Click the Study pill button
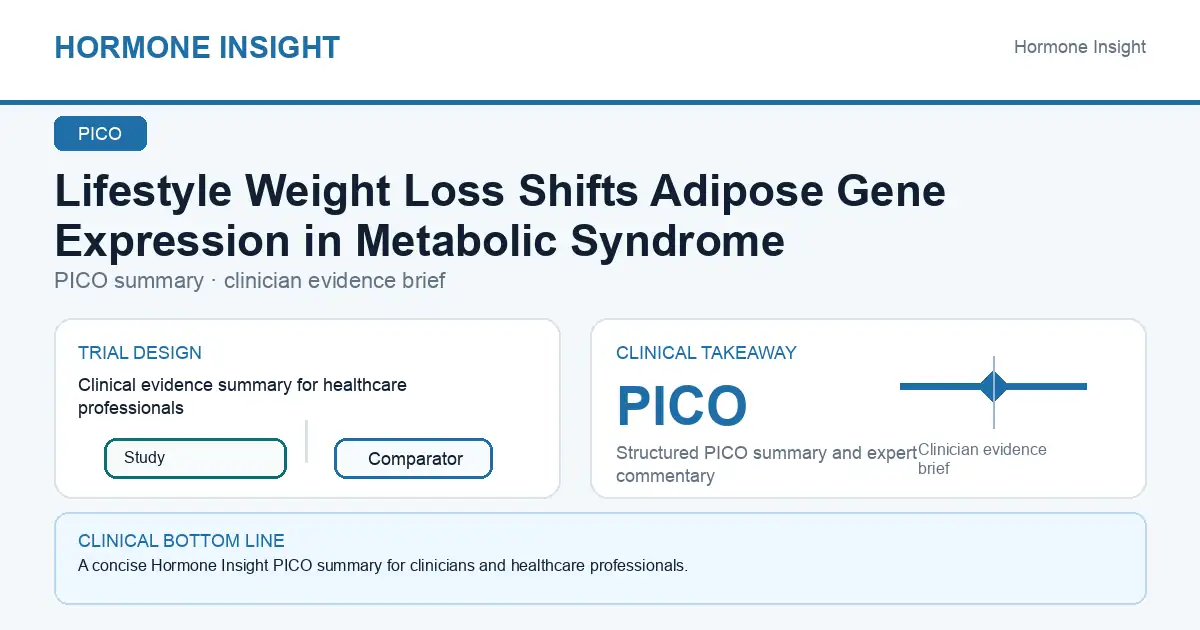Viewport: 1200px width, 630px height. [x=195, y=458]
